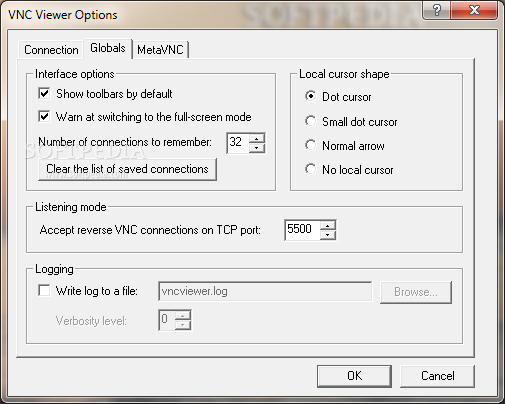Clear the list of saved connections
505x404 pixels.
coord(127,169)
